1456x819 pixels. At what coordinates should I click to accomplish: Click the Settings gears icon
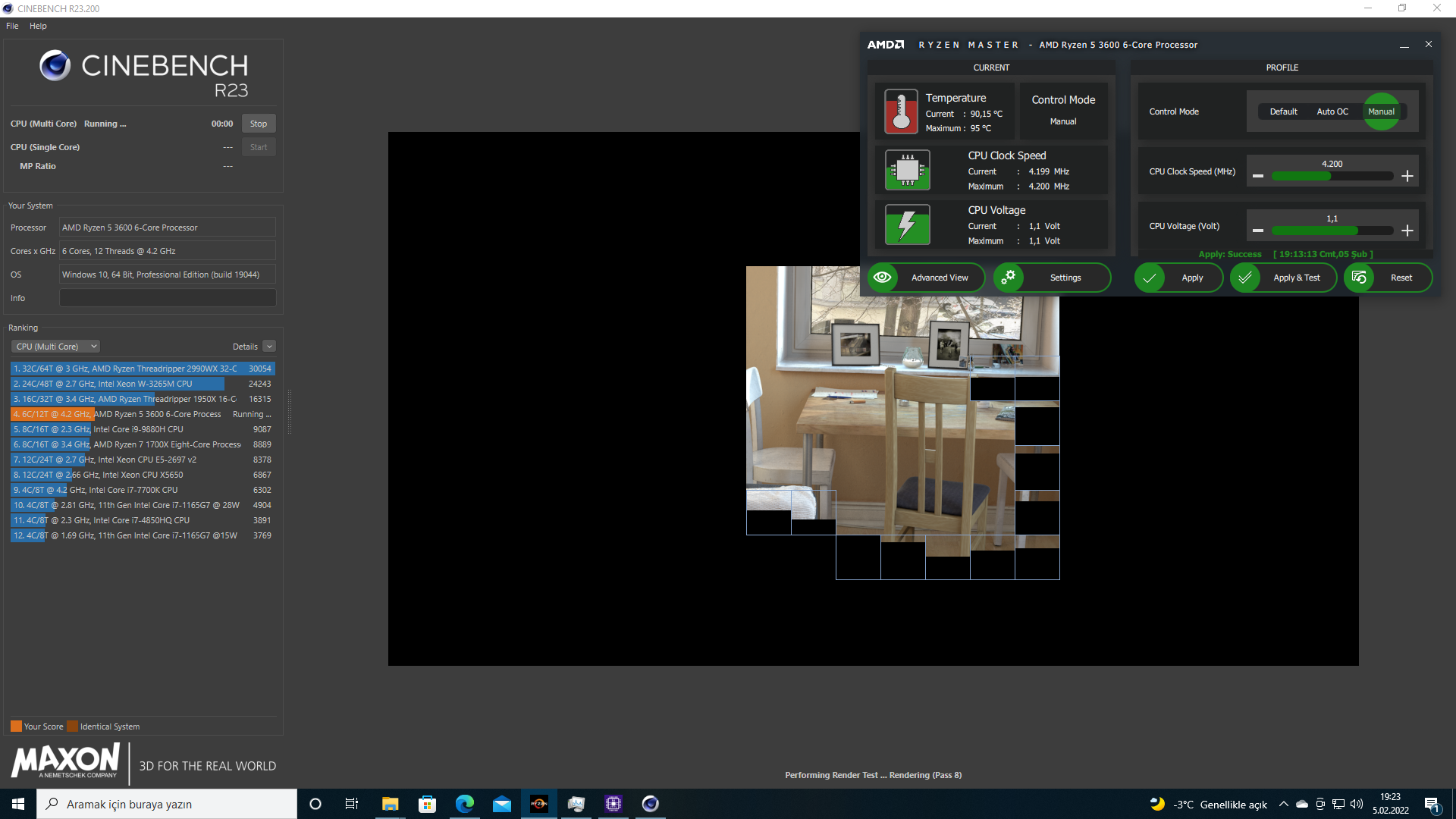point(1009,278)
